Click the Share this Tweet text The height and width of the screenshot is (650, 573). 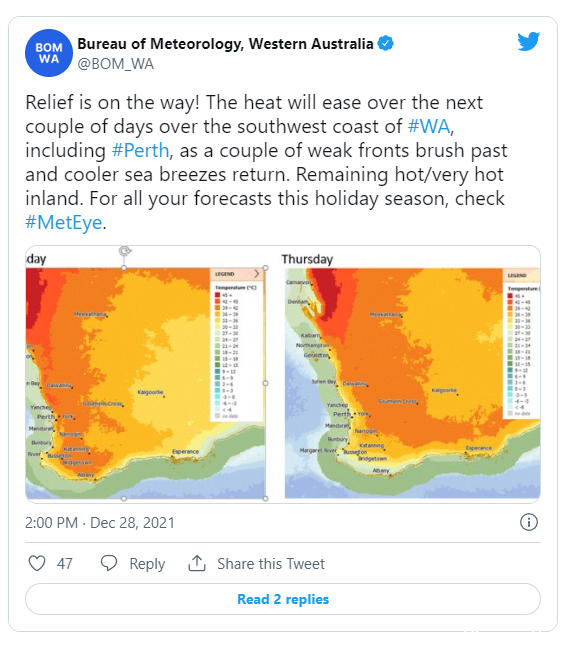[x=271, y=564]
